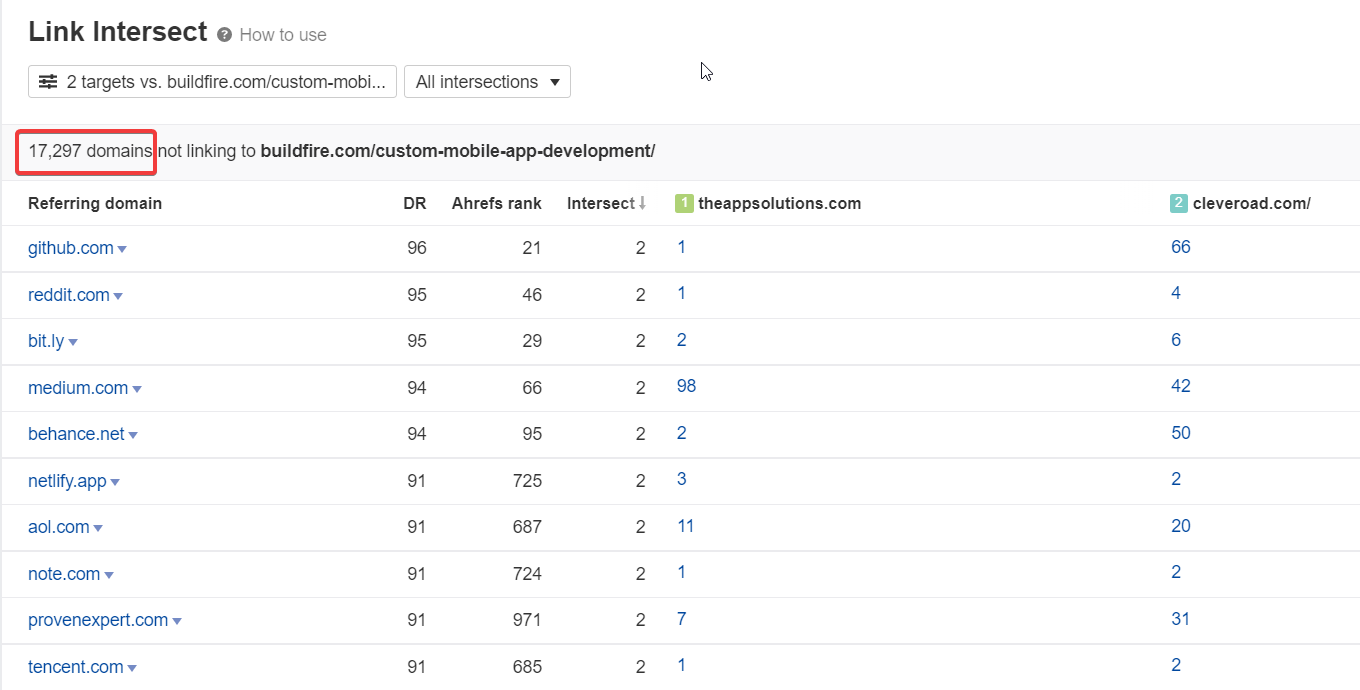This screenshot has height=690, width=1360.
Task: Open netlify.app's 3 links to theappsolutions.com
Action: (681, 479)
